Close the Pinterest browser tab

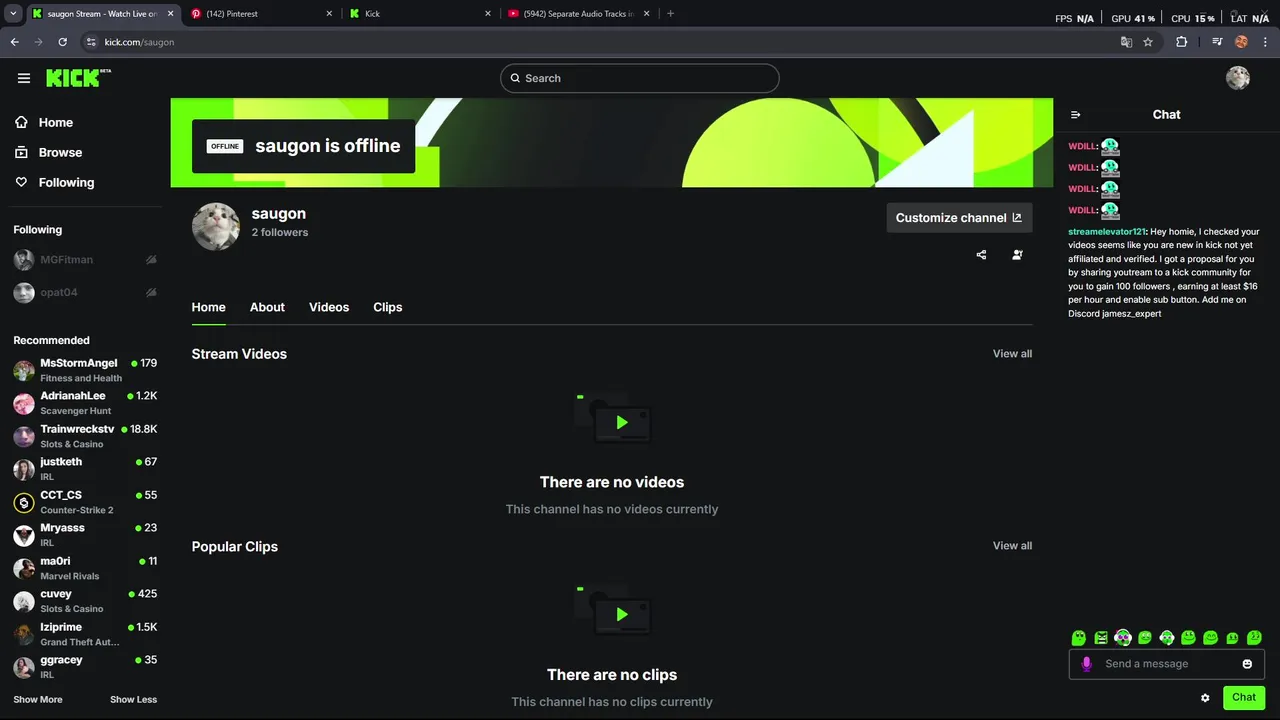[x=329, y=14]
